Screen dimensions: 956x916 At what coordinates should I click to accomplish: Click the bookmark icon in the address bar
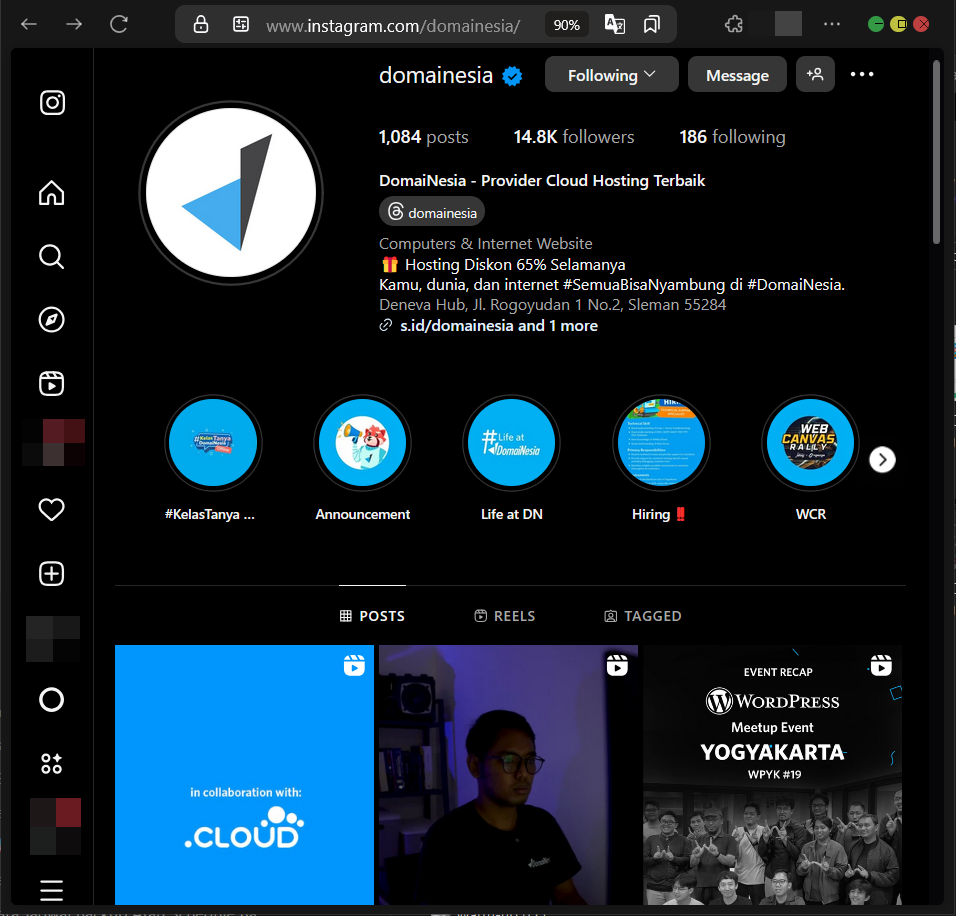[652, 24]
